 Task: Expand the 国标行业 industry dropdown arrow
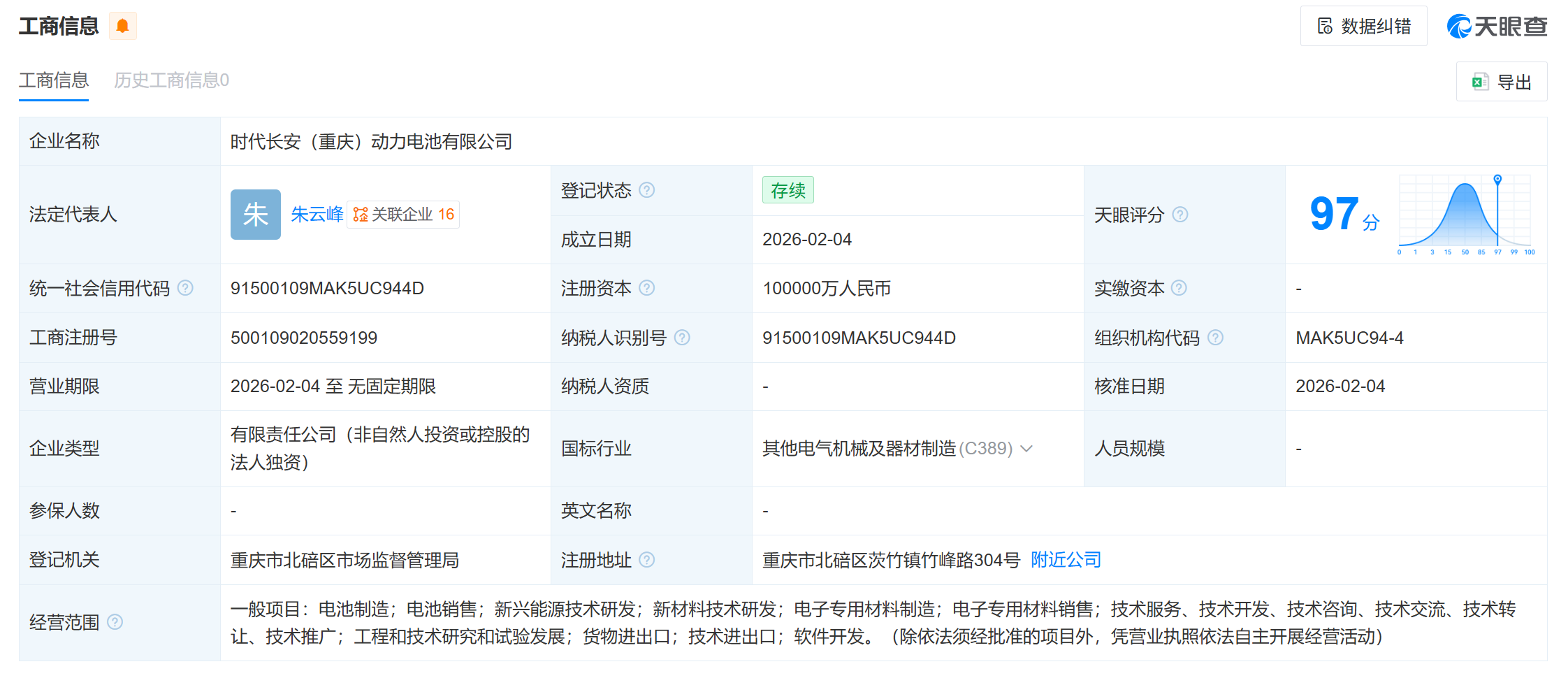1026,449
